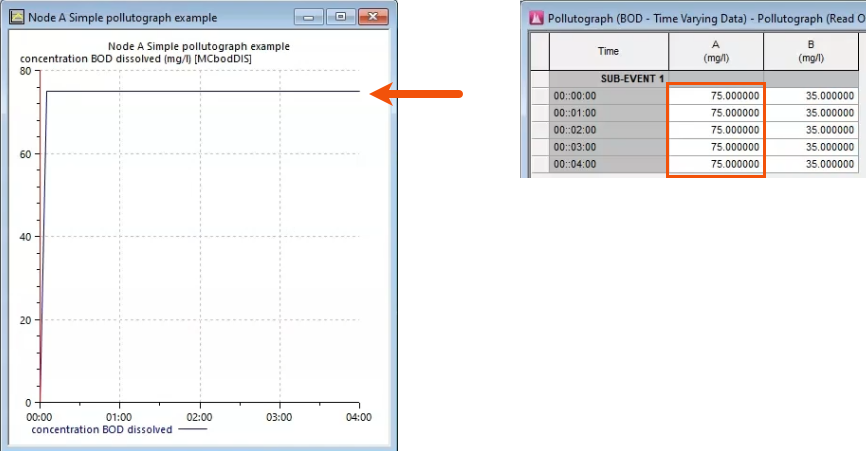Click the graph title text inside plot

coord(199,46)
